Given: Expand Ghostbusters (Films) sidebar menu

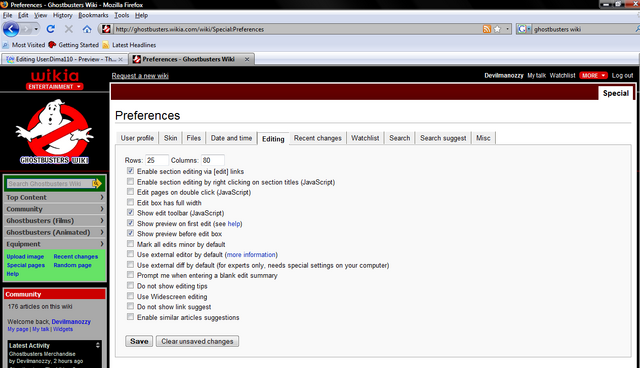Looking at the screenshot, I should tap(55, 221).
